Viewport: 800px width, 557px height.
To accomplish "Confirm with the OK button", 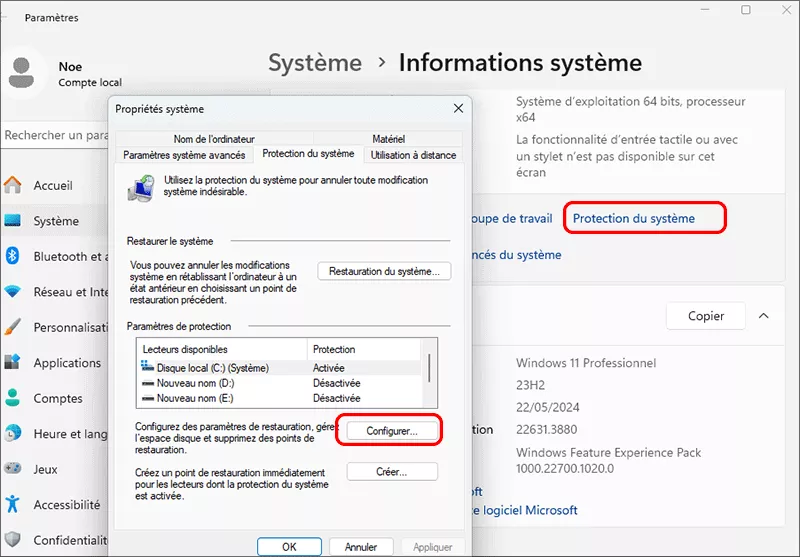I will pos(289,547).
